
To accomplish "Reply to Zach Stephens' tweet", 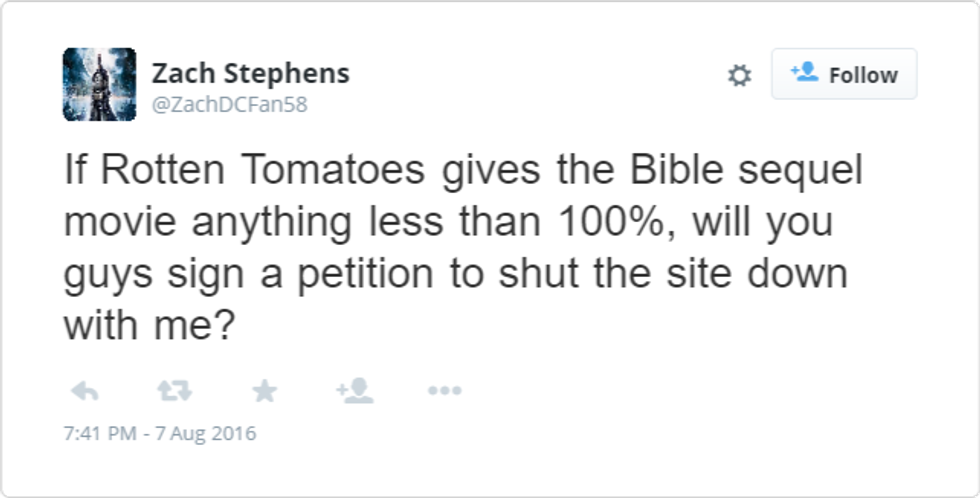I will [85, 390].
